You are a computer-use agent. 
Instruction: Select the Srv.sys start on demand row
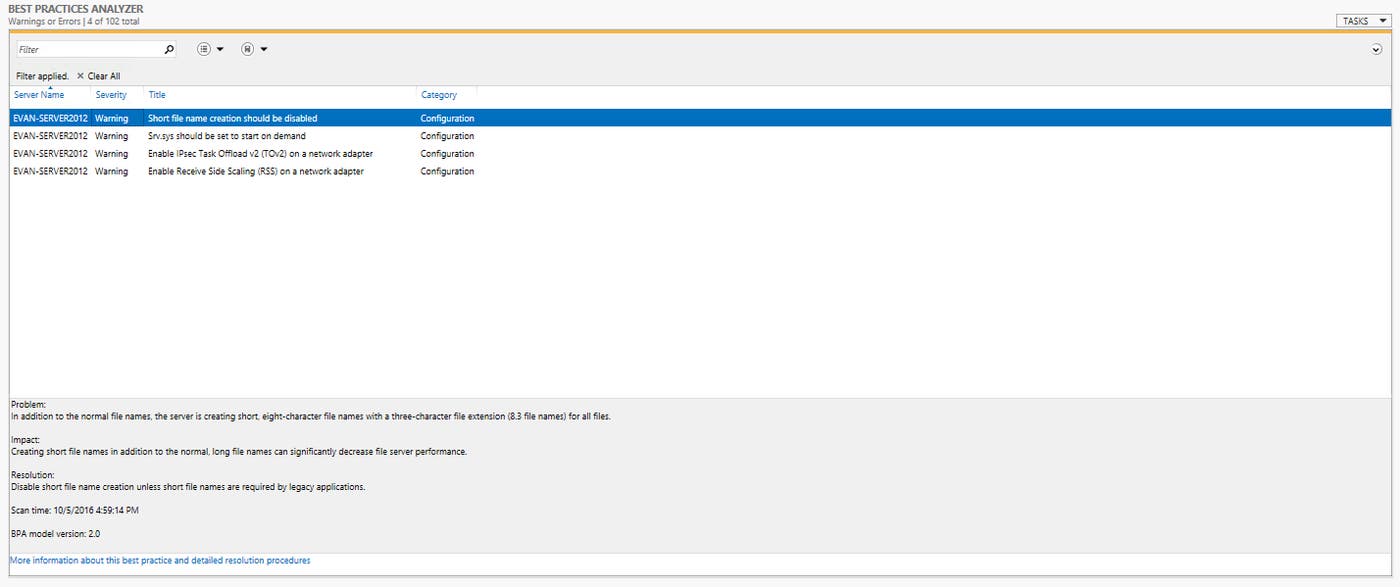(x=226, y=136)
